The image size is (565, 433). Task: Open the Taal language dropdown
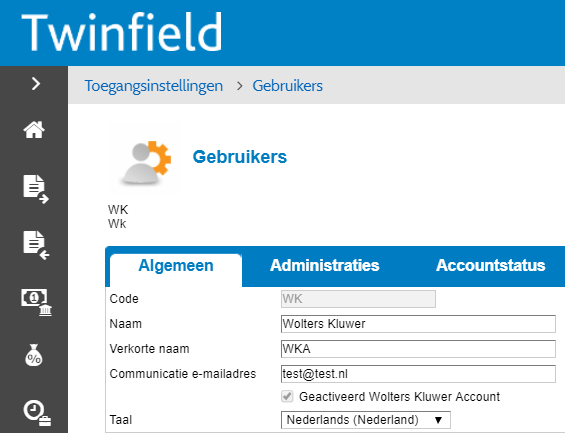pyautogui.click(x=365, y=420)
